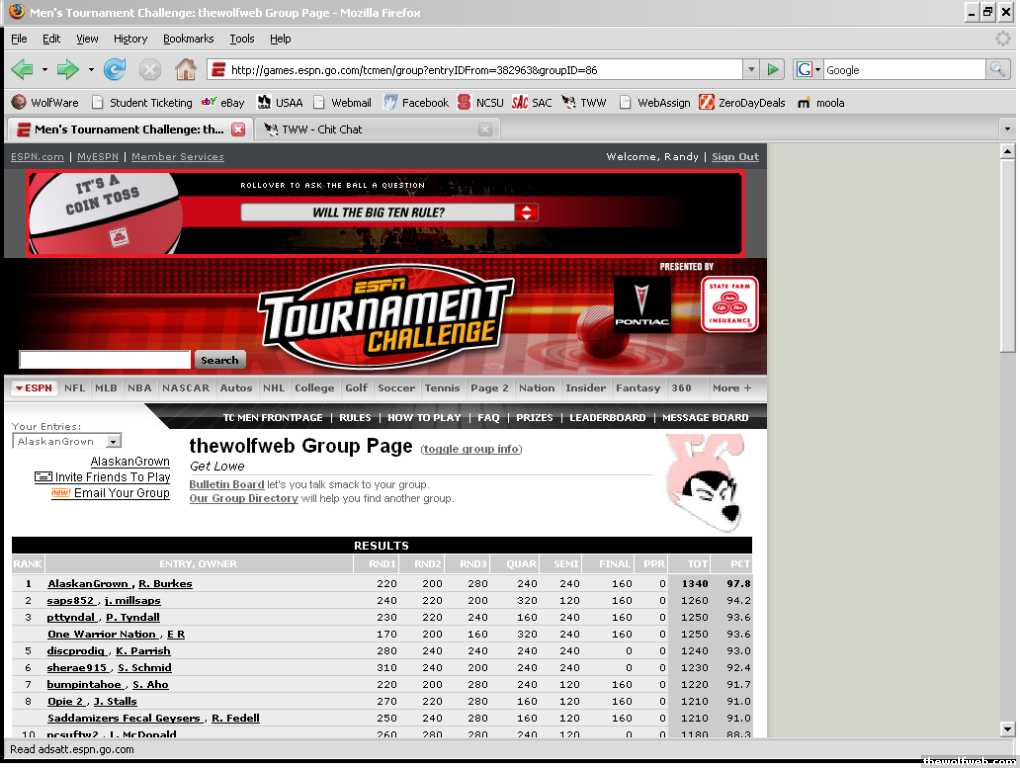Open the Bookmarks menu

(x=188, y=39)
